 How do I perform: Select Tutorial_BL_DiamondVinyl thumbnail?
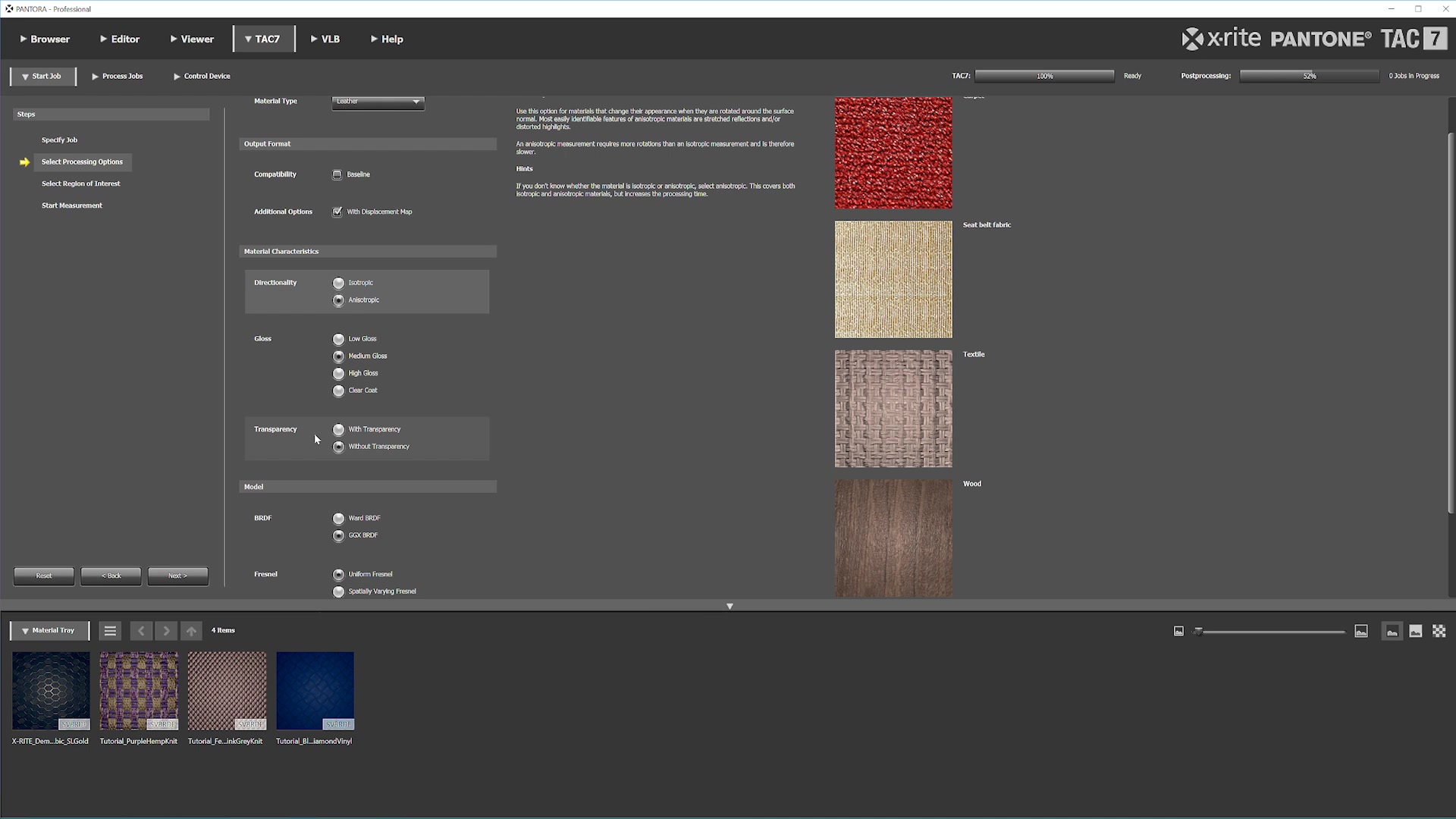point(314,690)
